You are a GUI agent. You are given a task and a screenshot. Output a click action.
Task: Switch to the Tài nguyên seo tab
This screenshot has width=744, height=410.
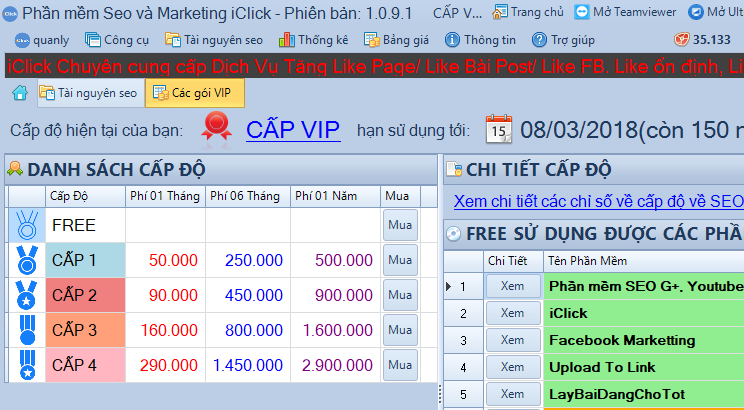pyautogui.click(x=91, y=93)
